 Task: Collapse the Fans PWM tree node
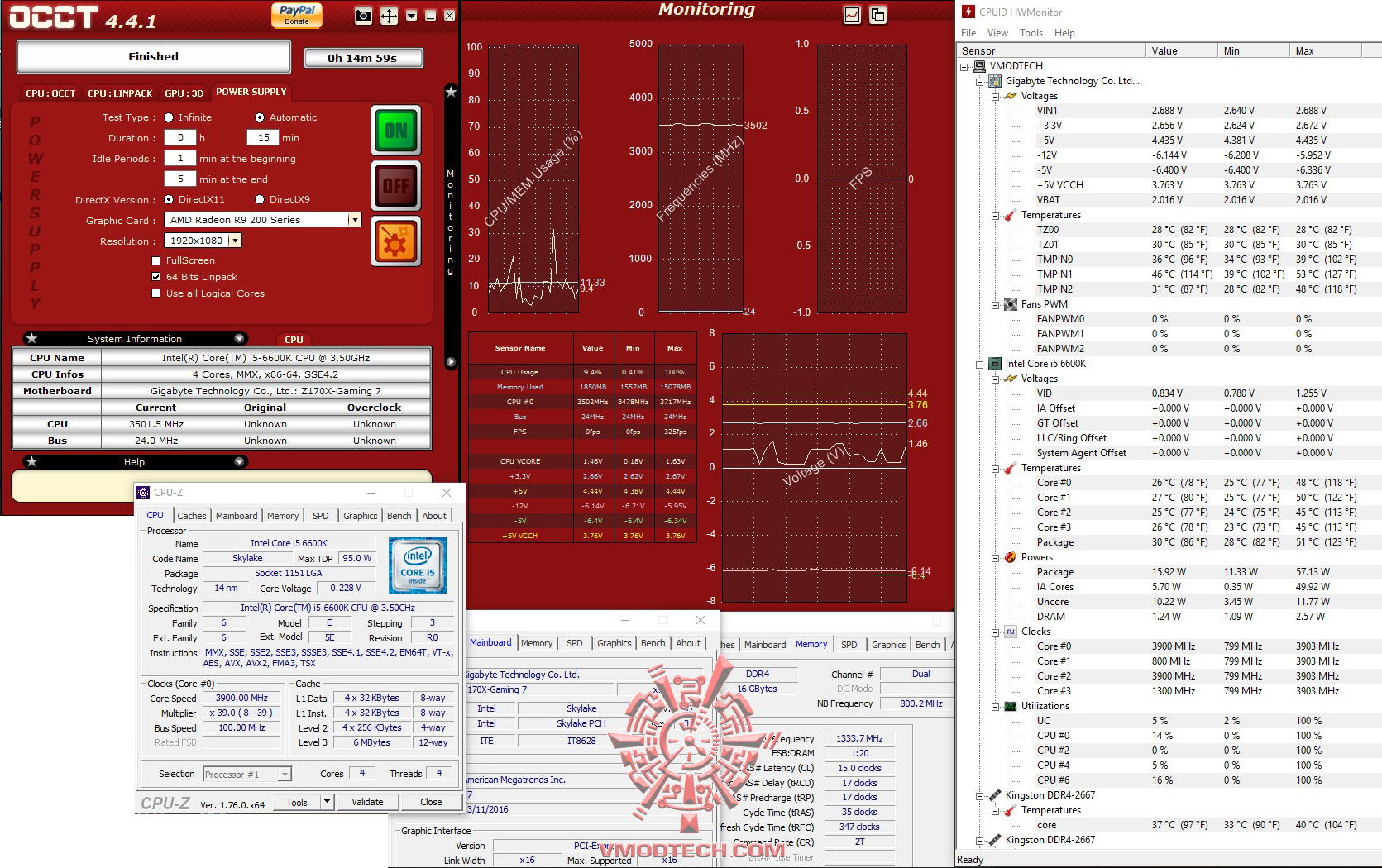[996, 304]
